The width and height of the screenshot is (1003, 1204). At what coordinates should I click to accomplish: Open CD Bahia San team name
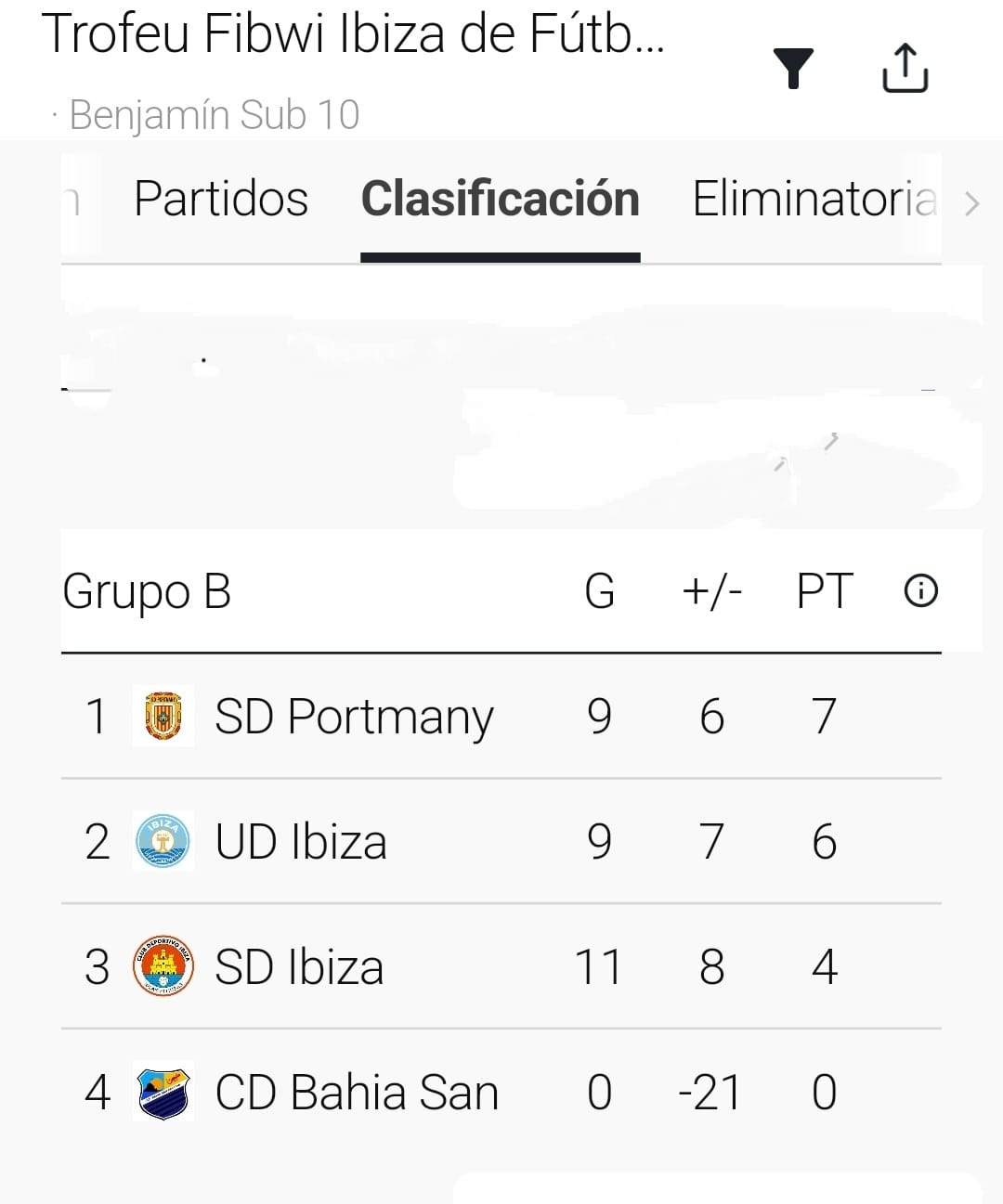click(357, 1093)
